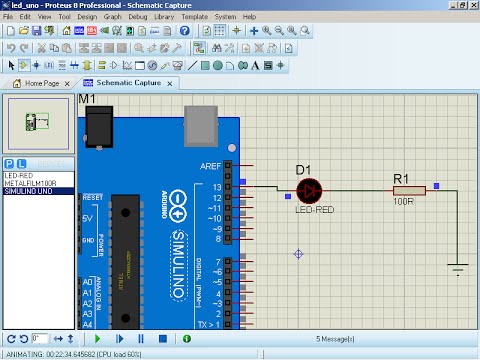The height and width of the screenshot is (360, 480).
Task: Pause the running simulation
Action: 141,339
